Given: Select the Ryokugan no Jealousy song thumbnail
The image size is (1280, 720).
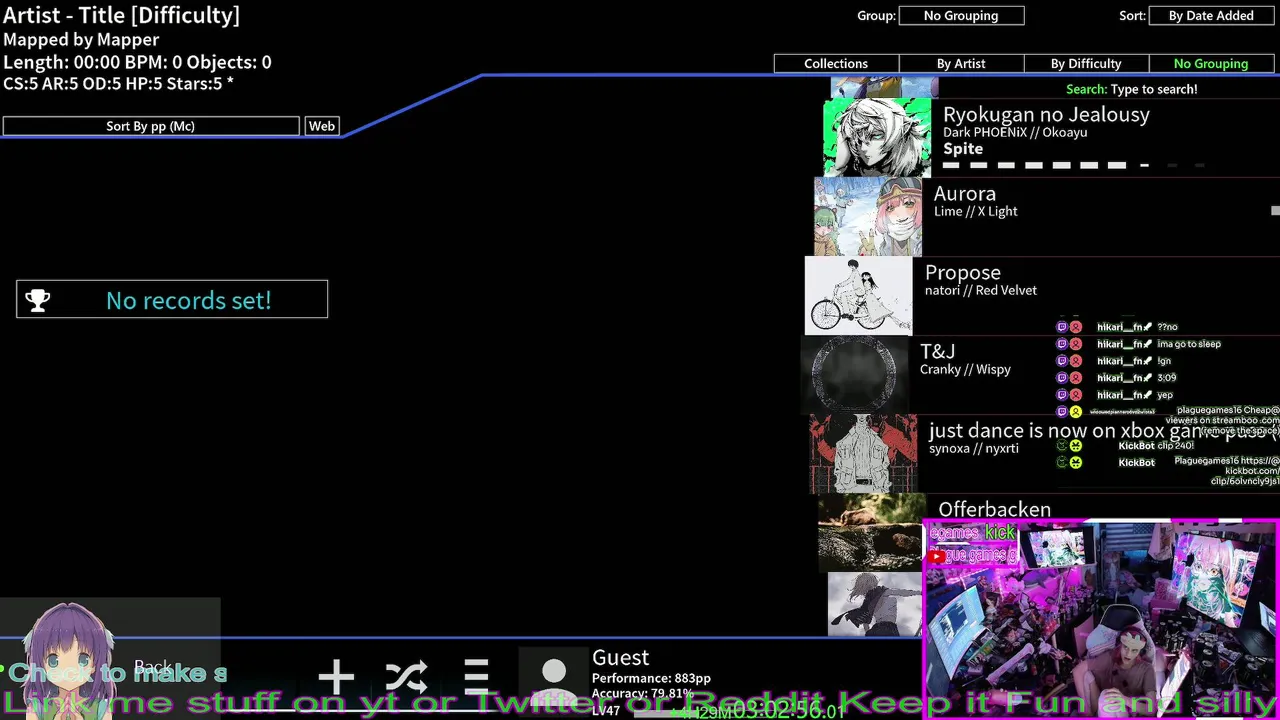Looking at the screenshot, I should (x=877, y=138).
